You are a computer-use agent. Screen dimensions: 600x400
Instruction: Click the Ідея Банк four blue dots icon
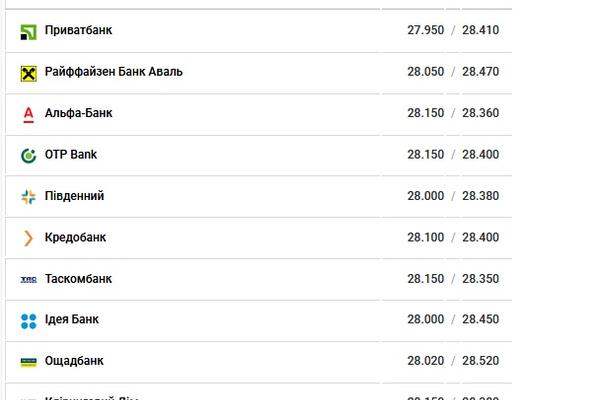click(x=28, y=321)
